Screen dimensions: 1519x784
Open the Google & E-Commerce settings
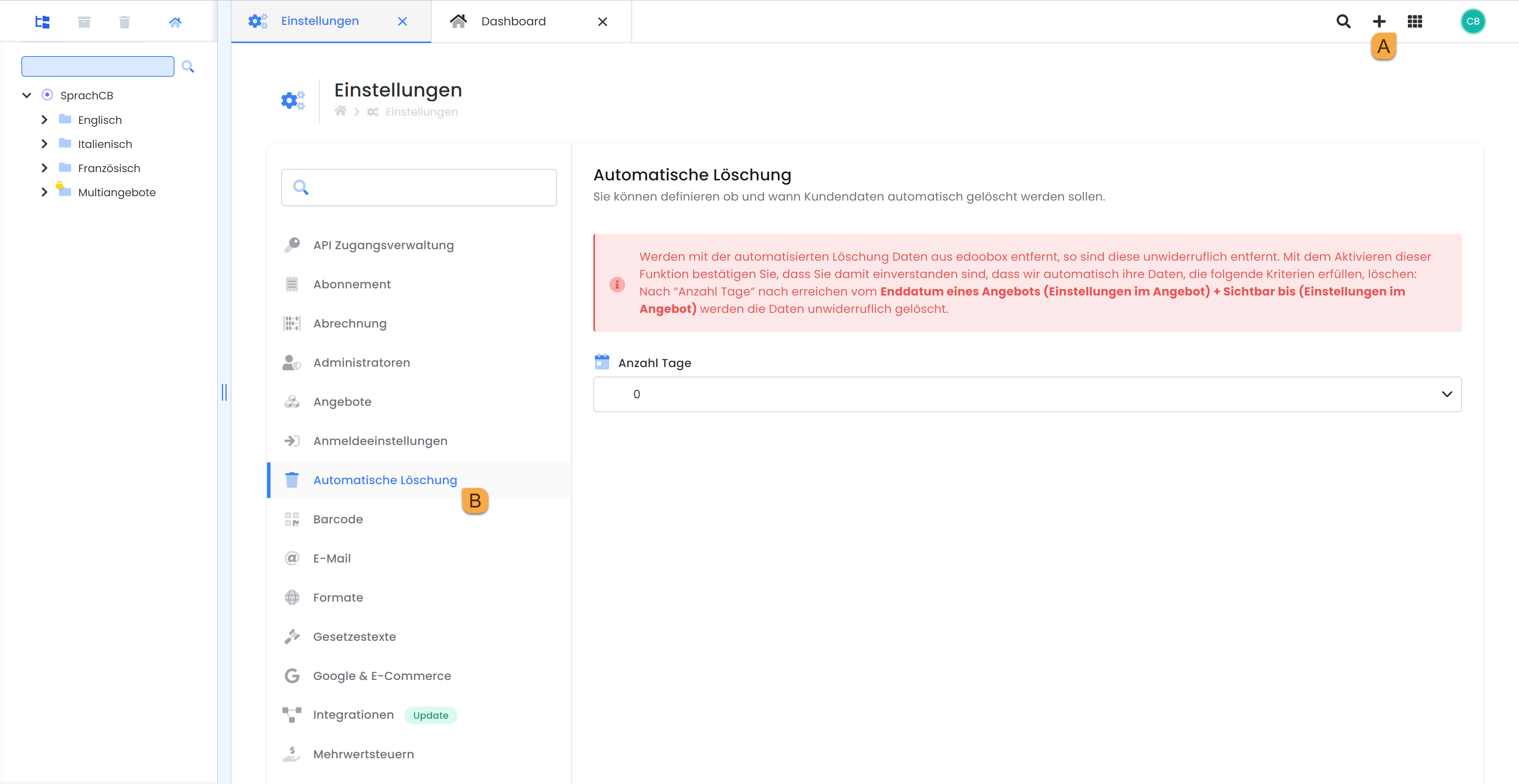point(381,676)
